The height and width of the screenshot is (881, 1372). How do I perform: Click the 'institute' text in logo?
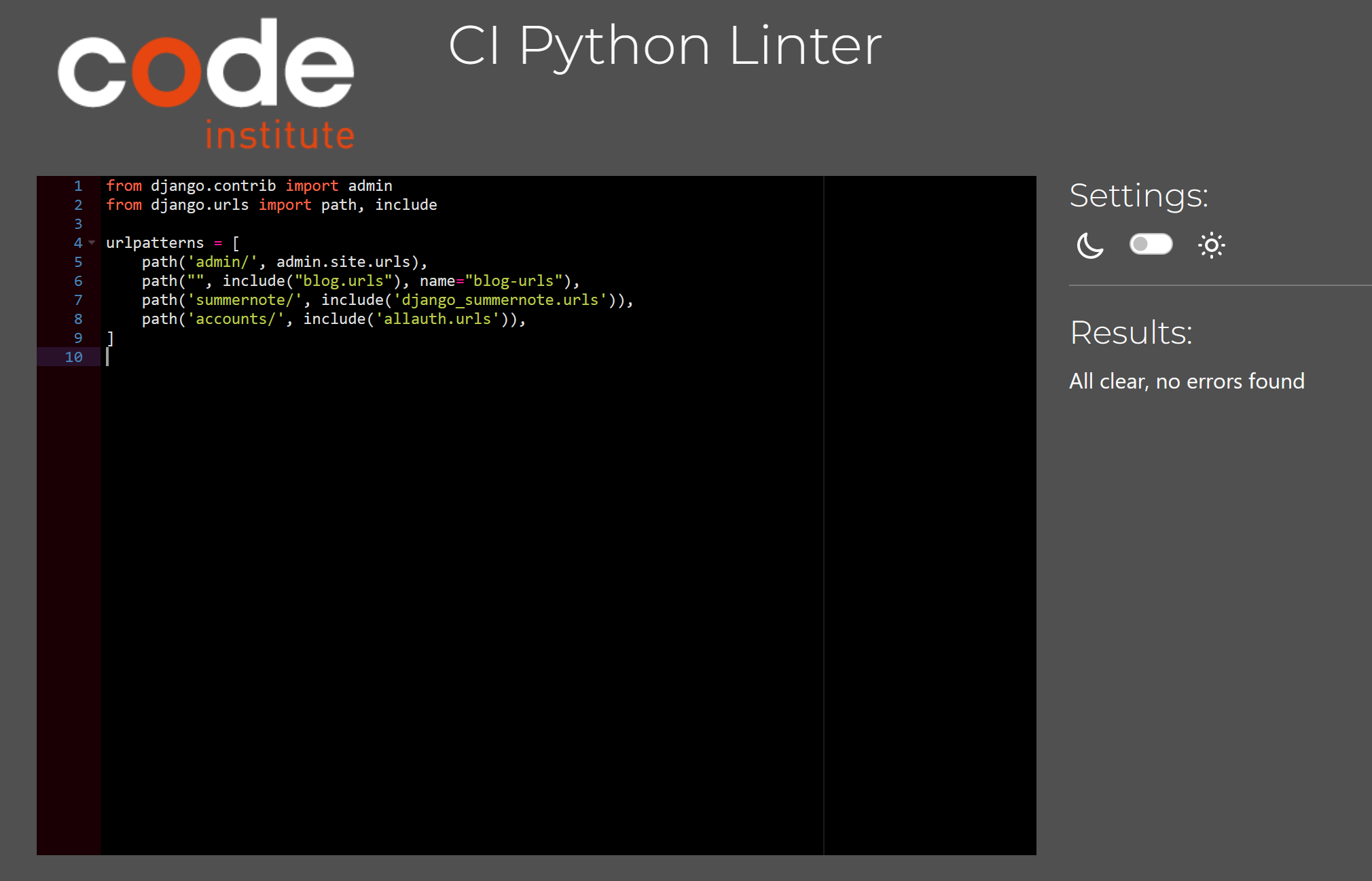coord(280,134)
